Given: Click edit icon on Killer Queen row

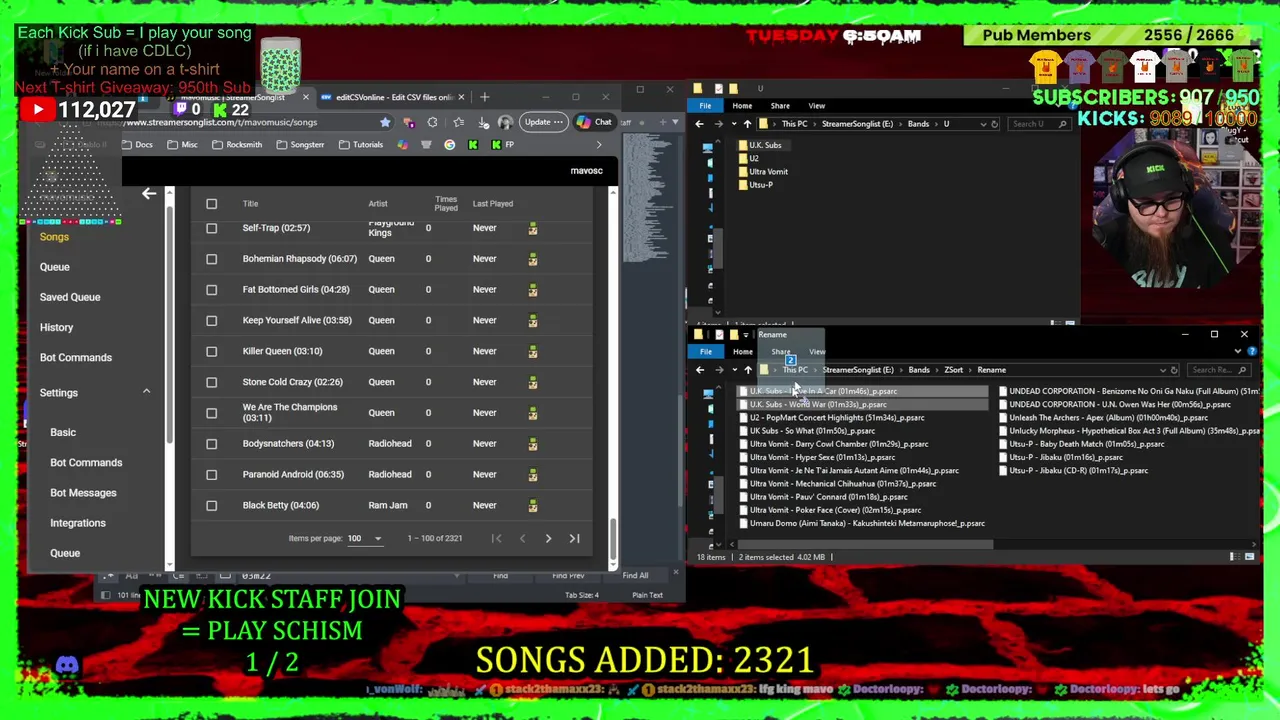Looking at the screenshot, I should click(533, 351).
